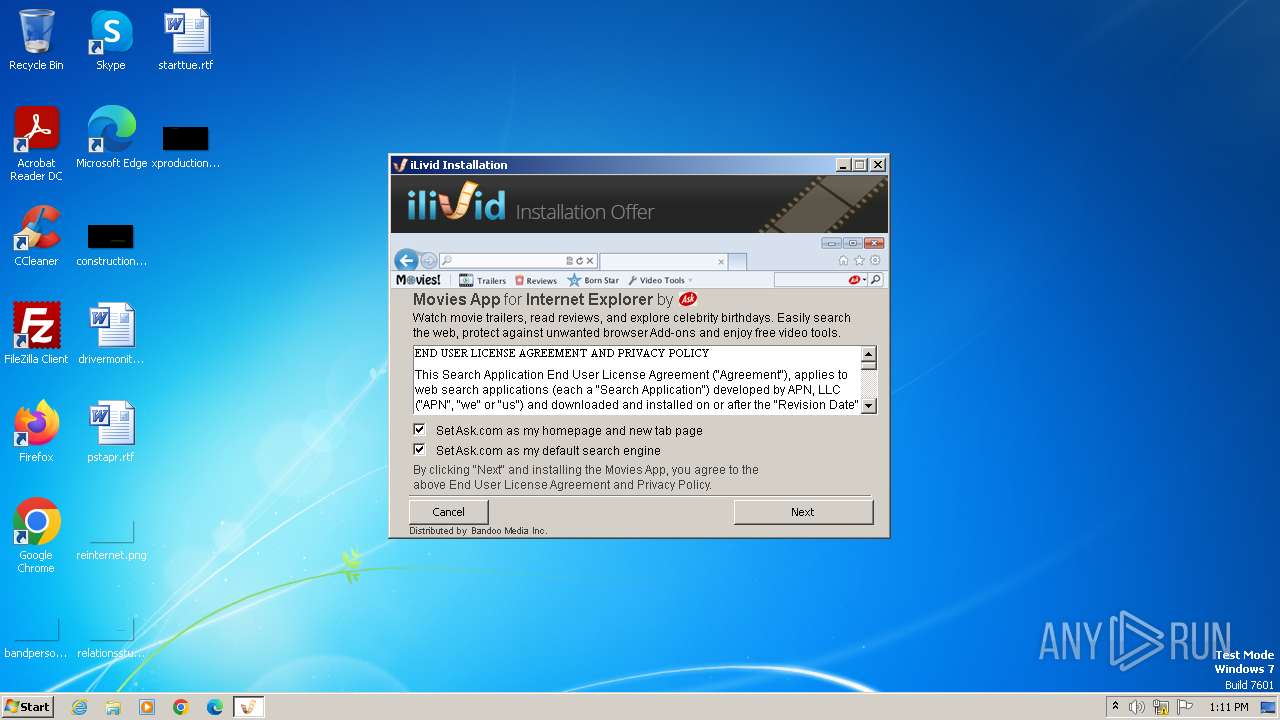Screen dimensions: 1280x720
Task: Open the Recycle Bin desktop icon
Action: coord(36,40)
